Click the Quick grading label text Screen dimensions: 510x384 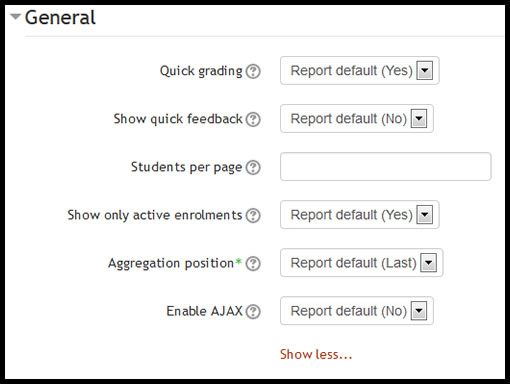(201, 71)
